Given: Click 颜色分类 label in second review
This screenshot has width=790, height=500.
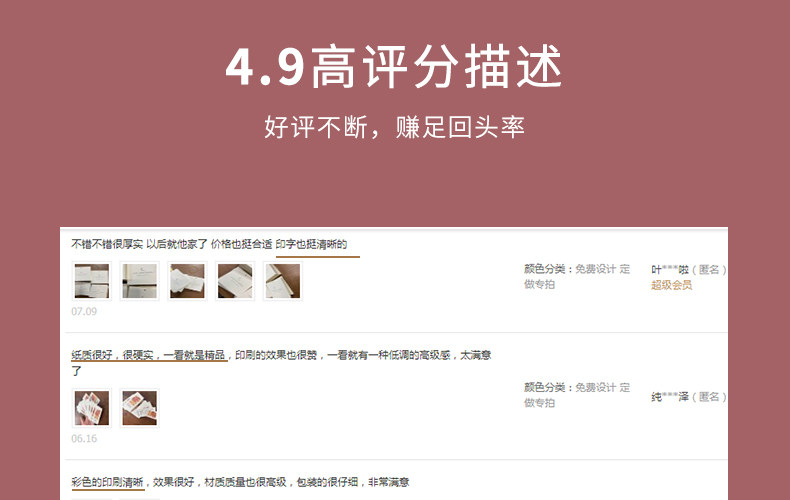Looking at the screenshot, I should pyautogui.click(x=545, y=388).
